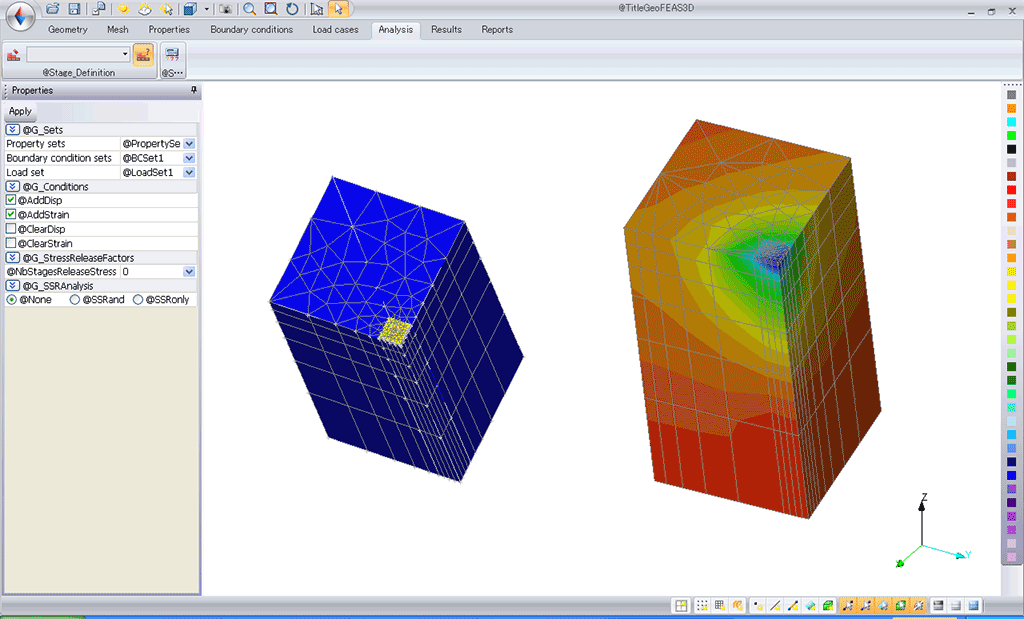Open the Stage Definition combo box
This screenshot has width=1024, height=619.
(x=78, y=54)
